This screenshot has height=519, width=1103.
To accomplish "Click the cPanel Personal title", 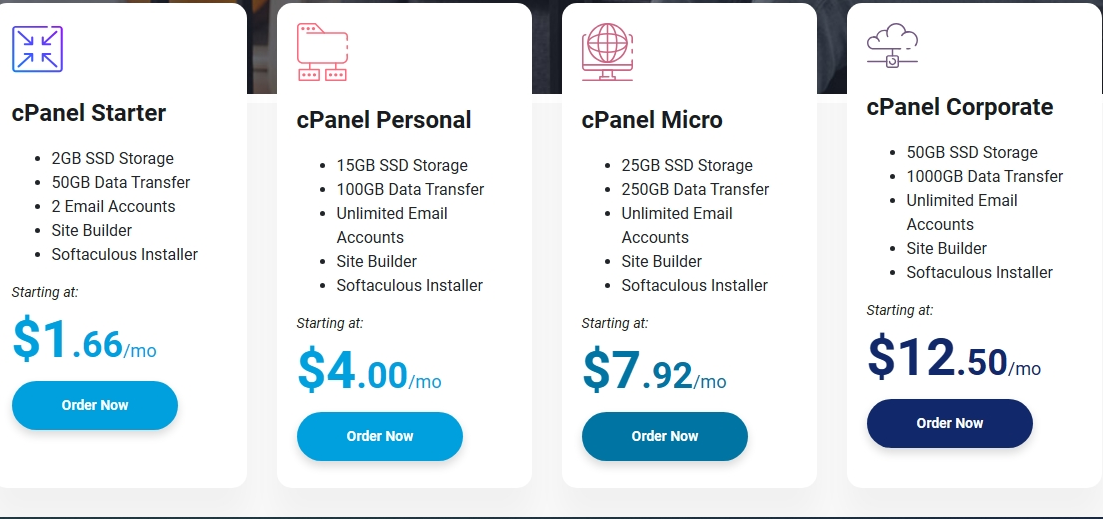I will (384, 120).
